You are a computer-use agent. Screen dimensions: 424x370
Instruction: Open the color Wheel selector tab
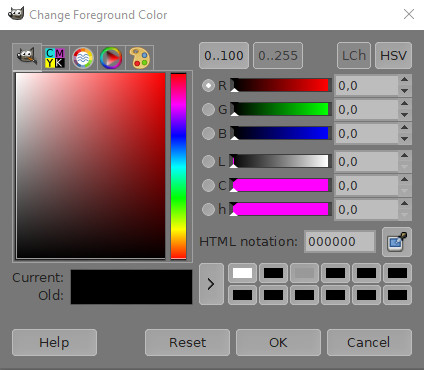tap(111, 58)
